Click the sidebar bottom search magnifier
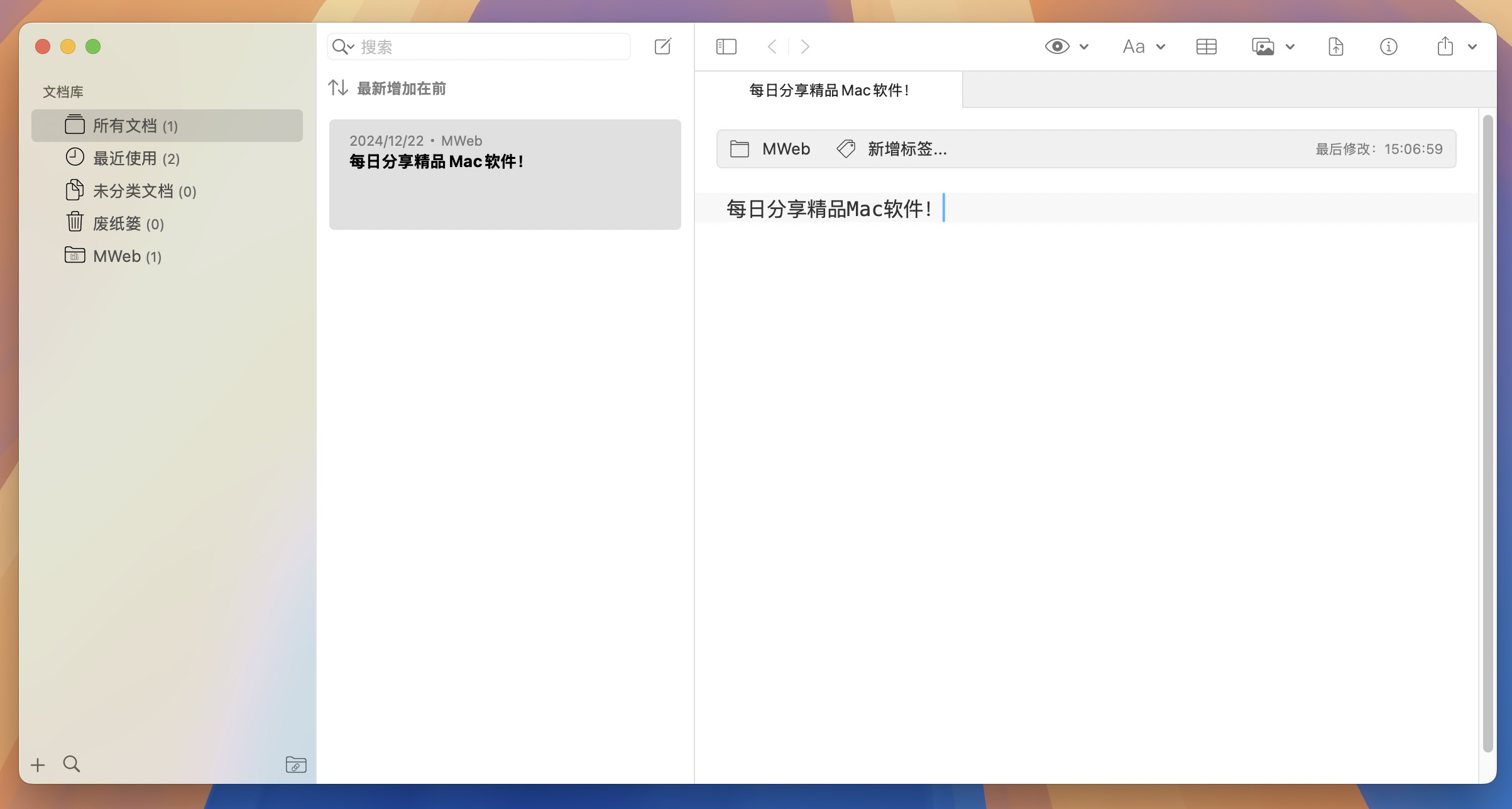The image size is (1512, 809). tap(72, 764)
